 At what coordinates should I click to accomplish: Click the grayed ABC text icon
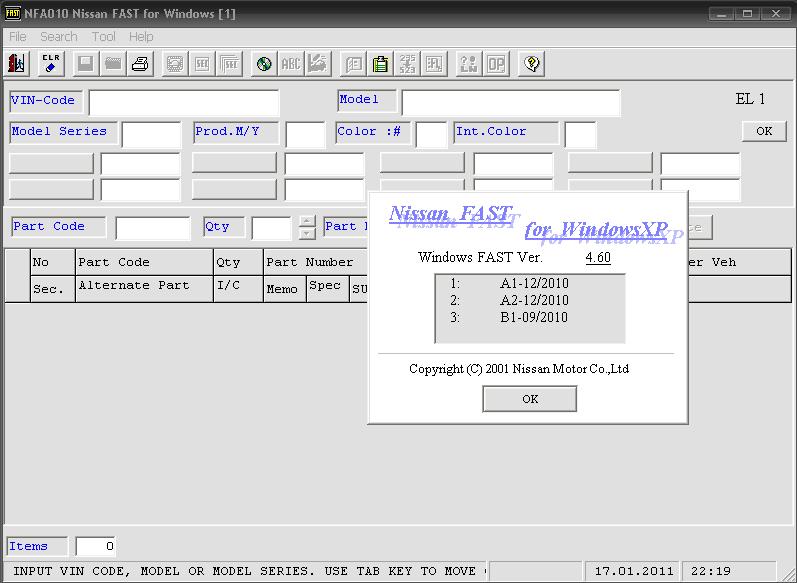pos(291,64)
